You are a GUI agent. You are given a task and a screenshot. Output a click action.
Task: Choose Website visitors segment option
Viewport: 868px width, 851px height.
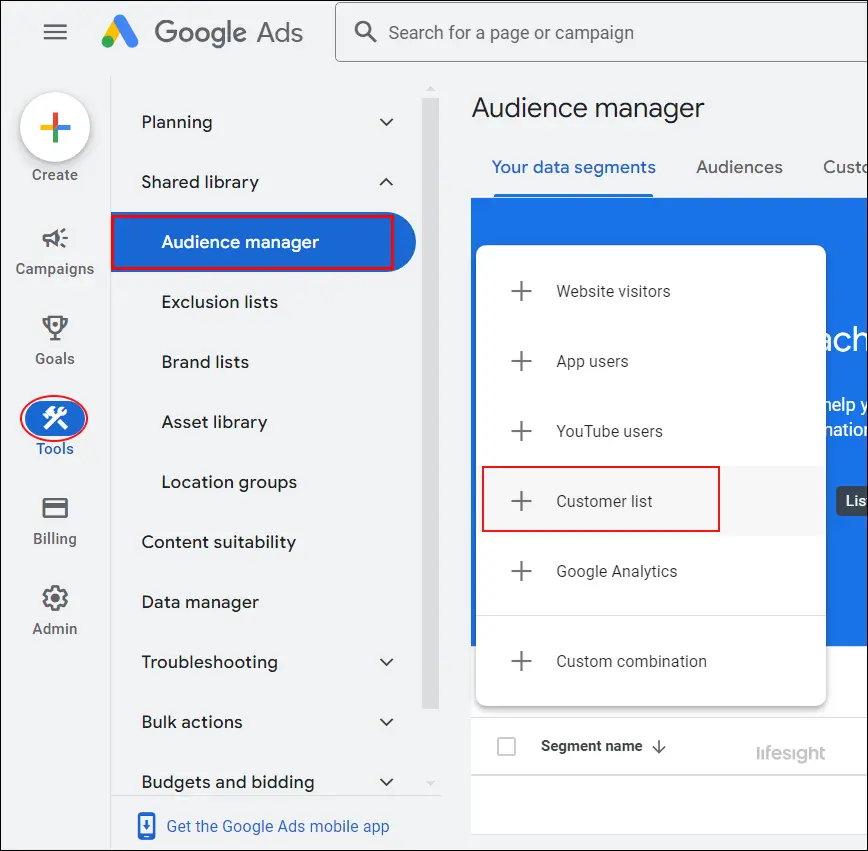650,291
